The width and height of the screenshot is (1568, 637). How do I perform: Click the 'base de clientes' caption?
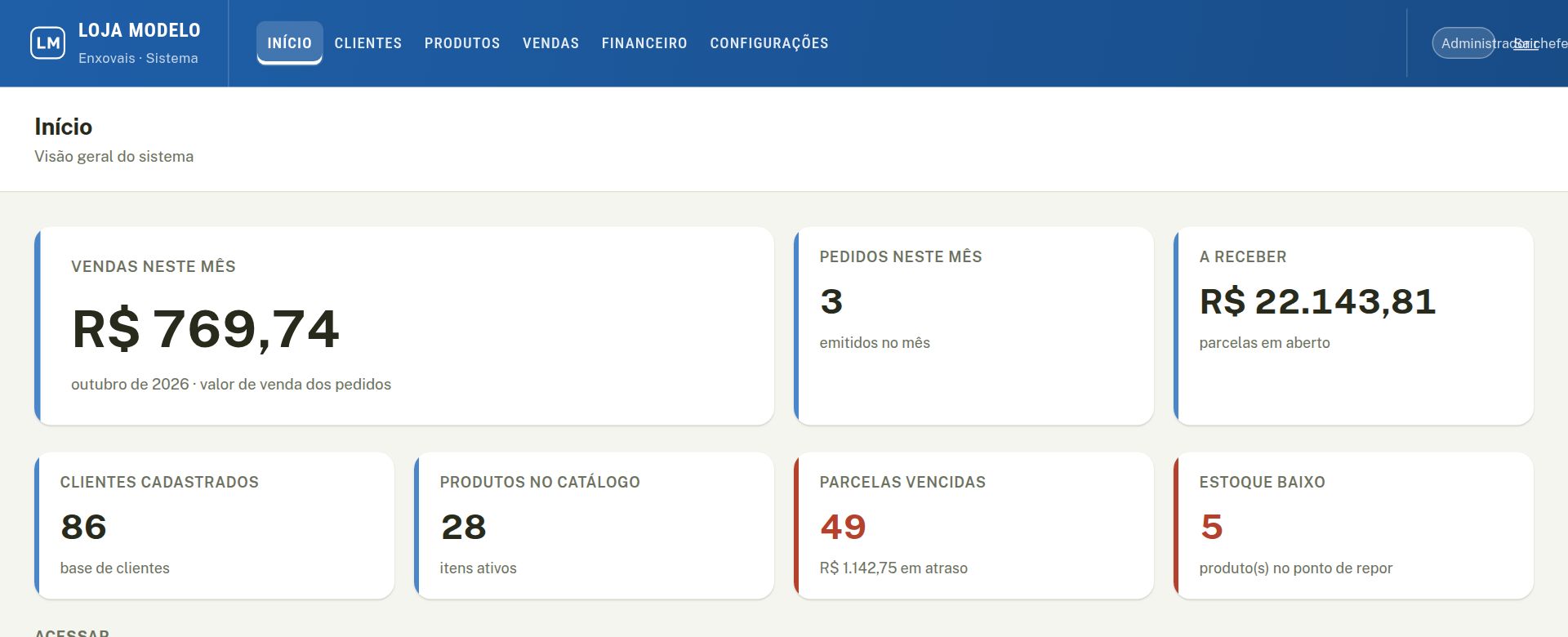pyautogui.click(x=114, y=568)
